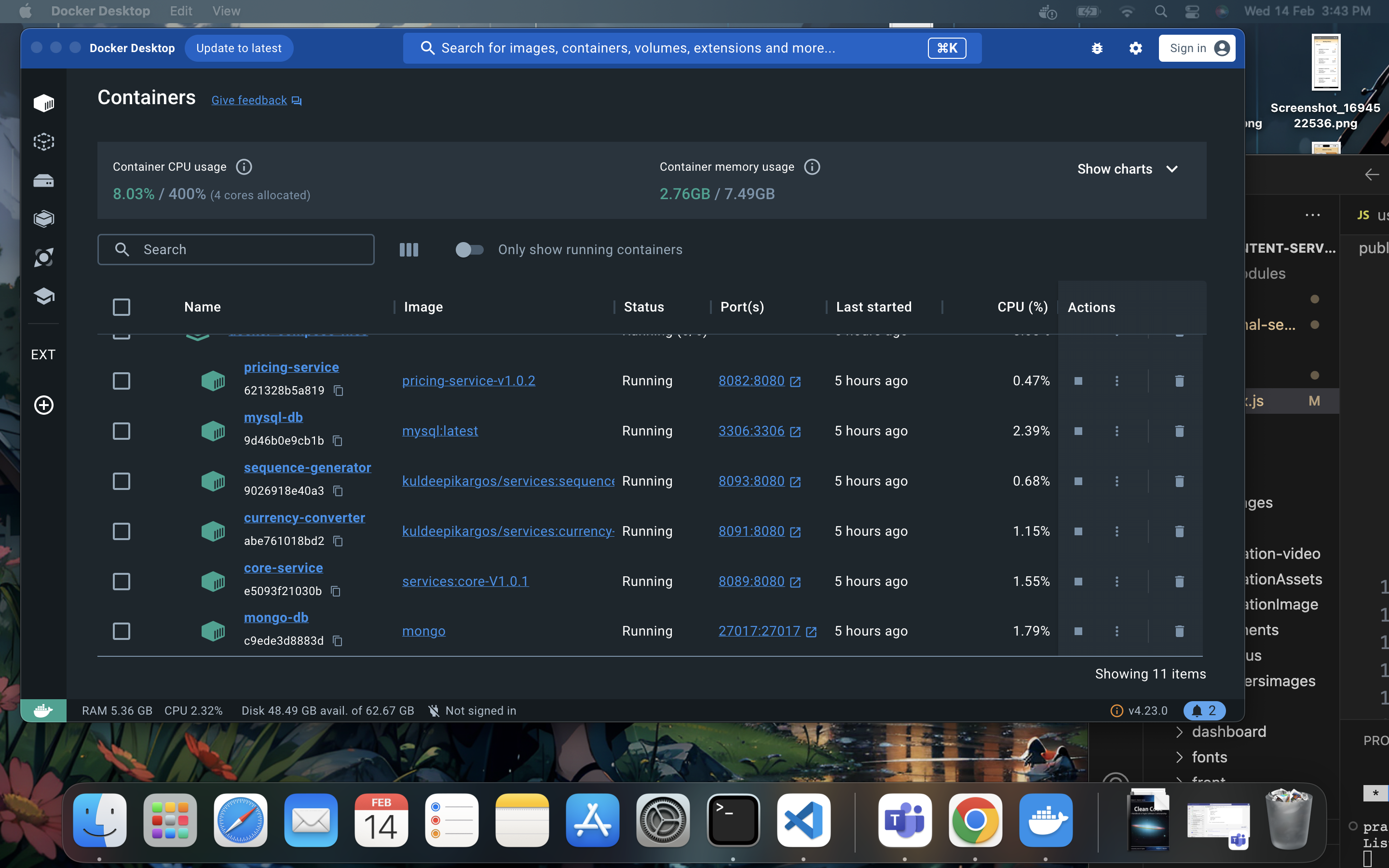Sort by Name column header
Image resolution: width=1389 pixels, height=868 pixels.
point(203,307)
